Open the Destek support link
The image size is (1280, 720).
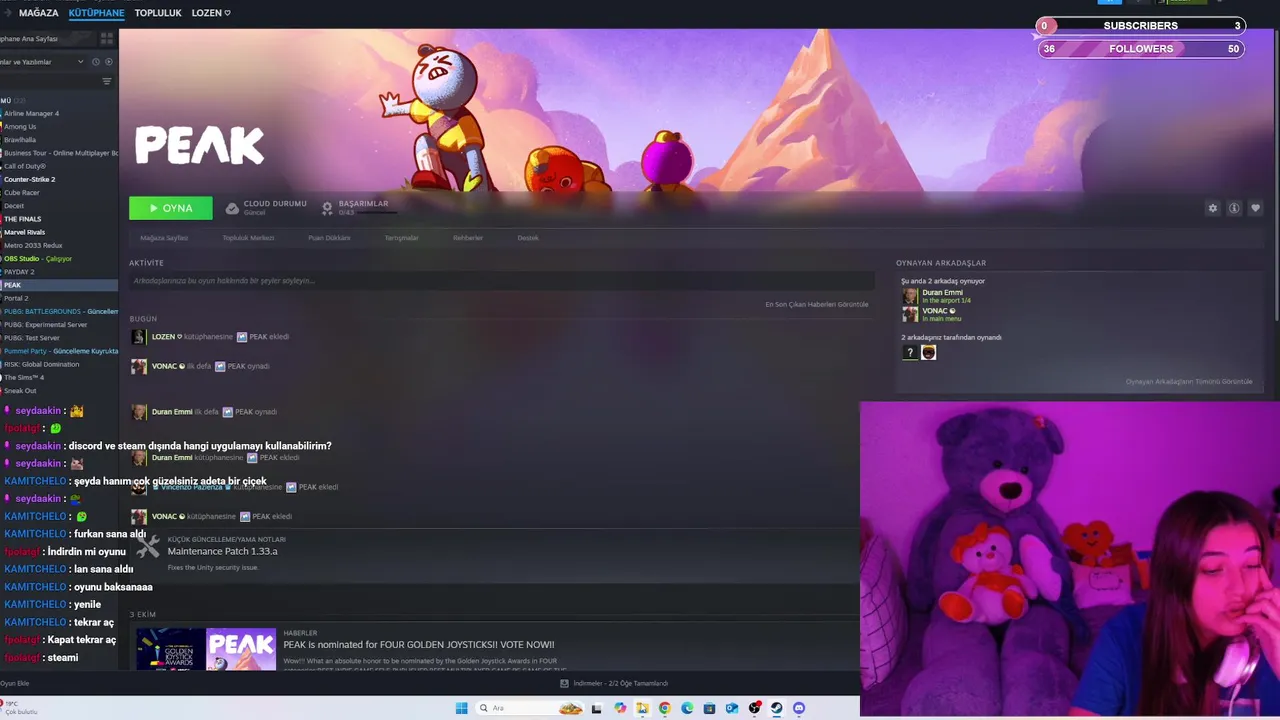coord(528,238)
